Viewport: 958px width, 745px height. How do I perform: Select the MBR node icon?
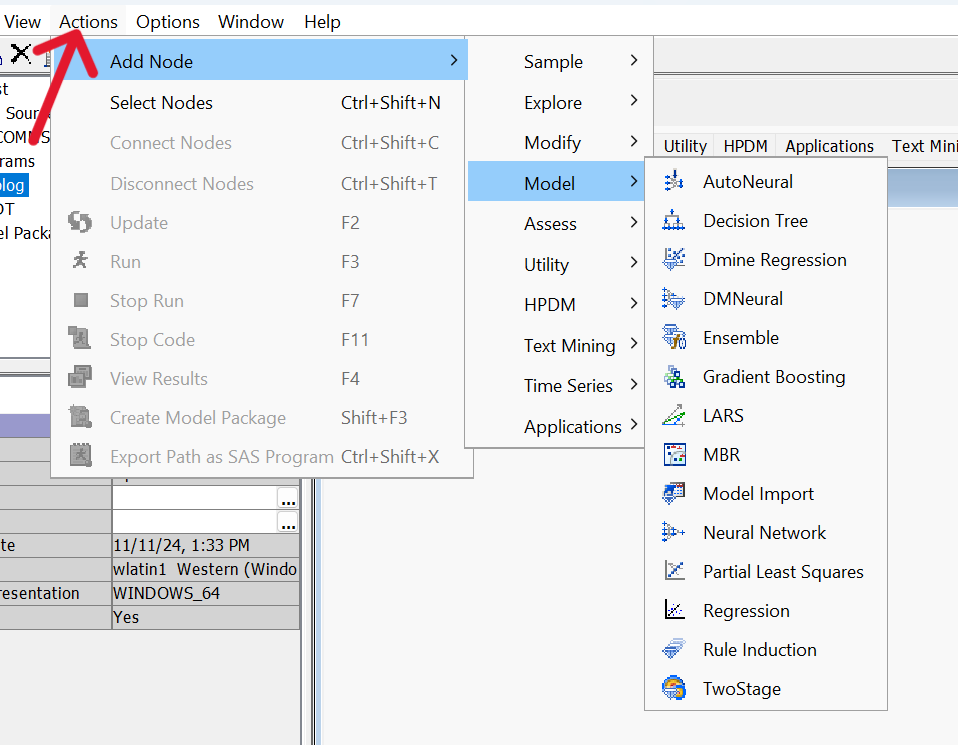coord(674,455)
